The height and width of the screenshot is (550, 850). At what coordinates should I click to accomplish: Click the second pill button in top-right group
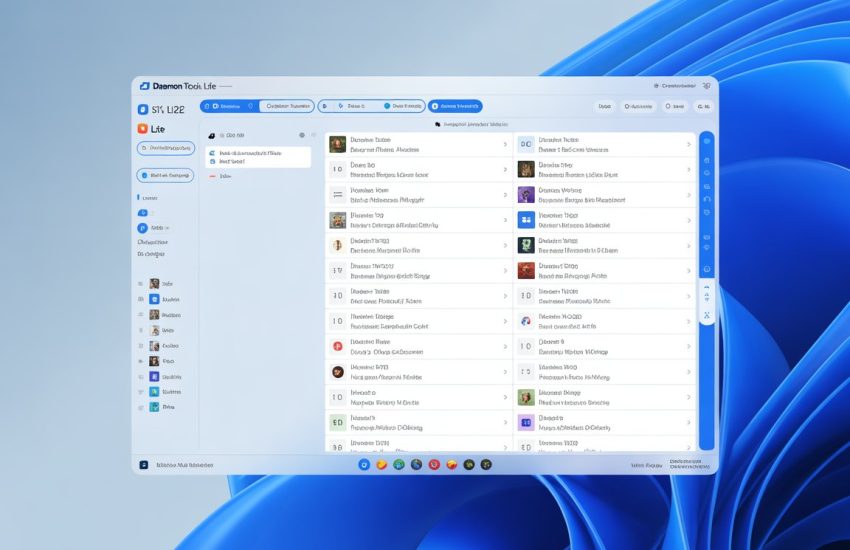[x=638, y=107]
